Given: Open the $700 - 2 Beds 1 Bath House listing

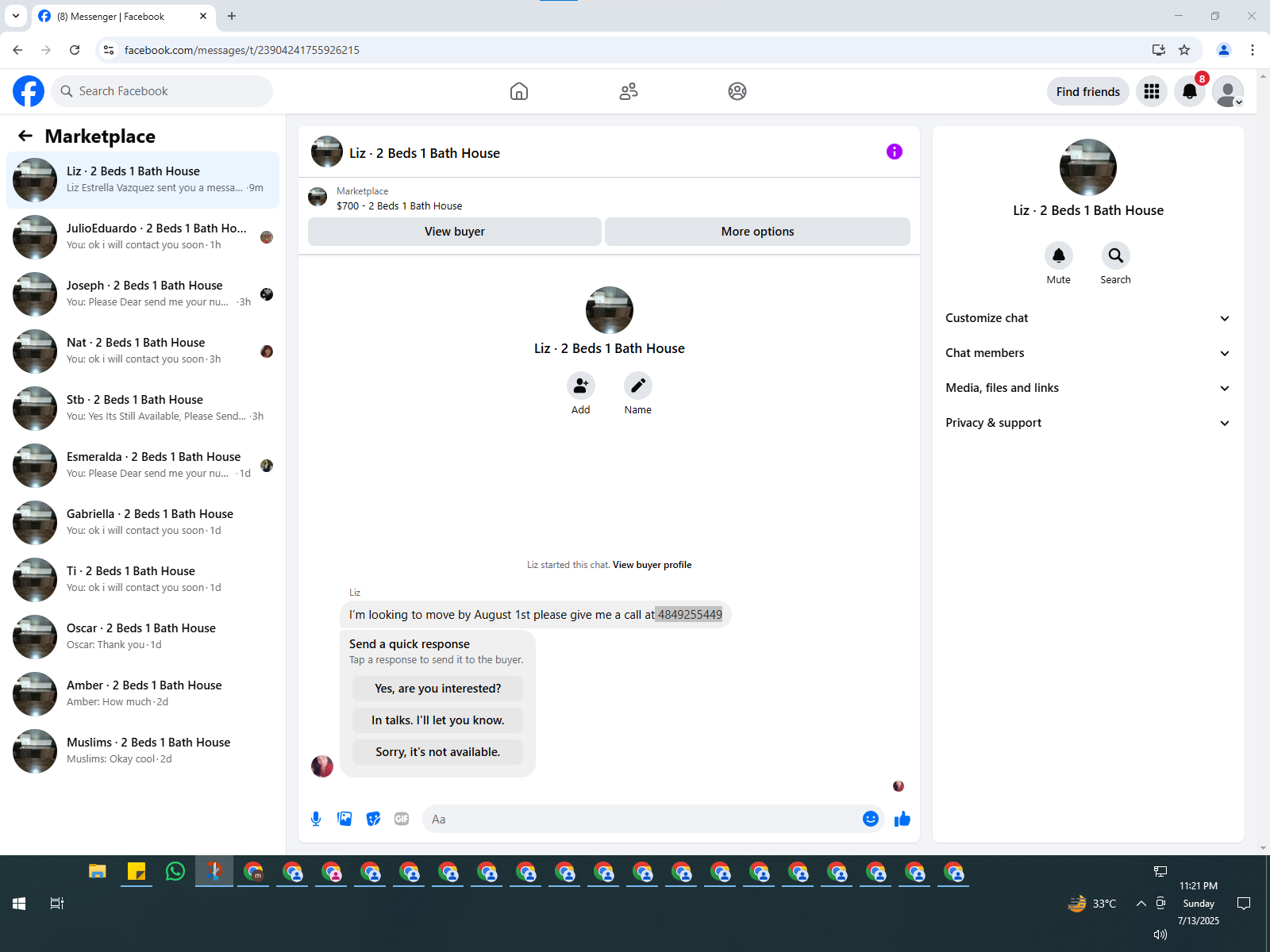Looking at the screenshot, I should (x=399, y=205).
